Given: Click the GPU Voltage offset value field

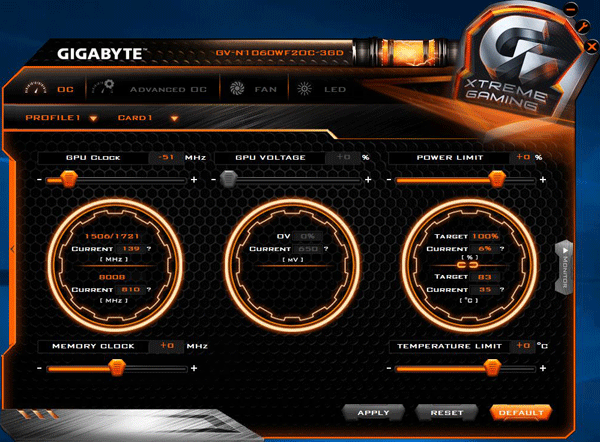Looking at the screenshot, I should pos(342,157).
